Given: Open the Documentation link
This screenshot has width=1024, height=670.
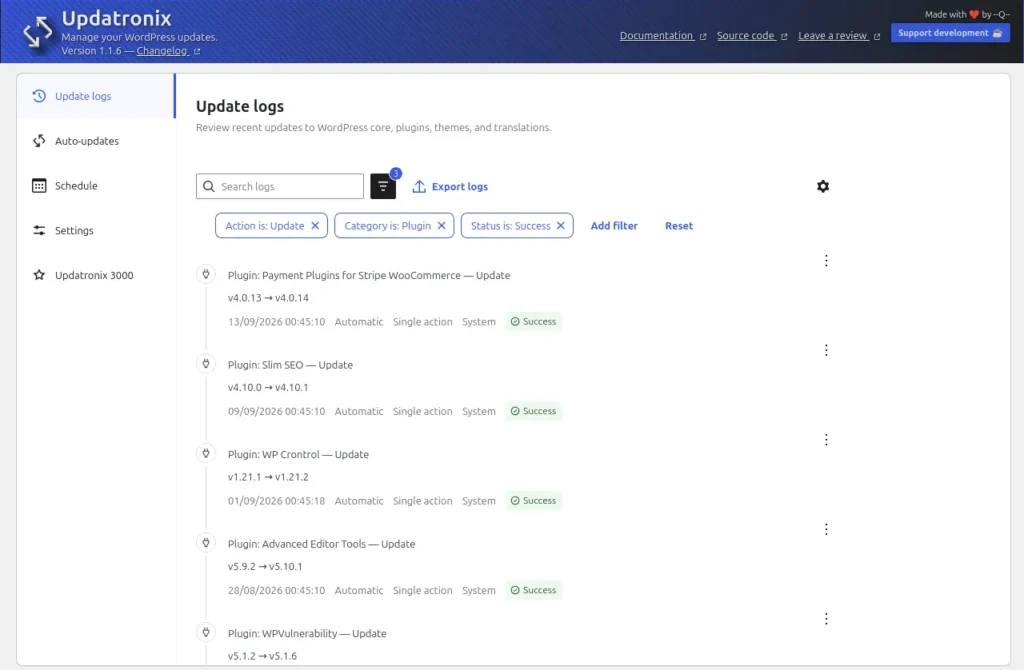Looking at the screenshot, I should coord(662,36).
